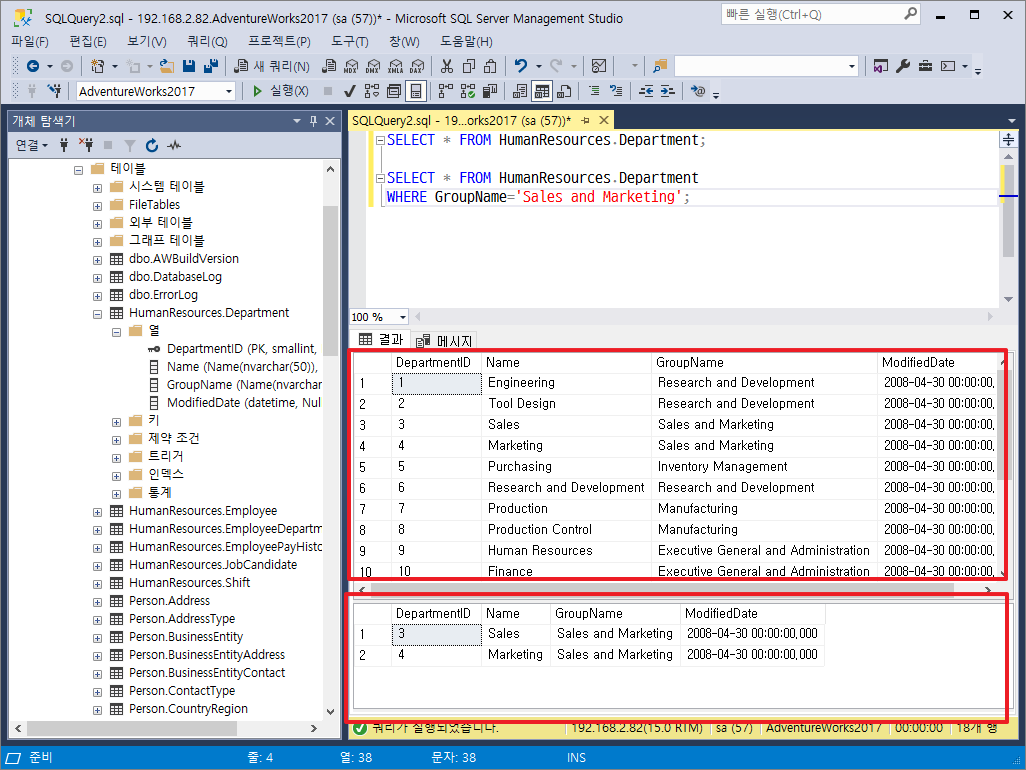The height and width of the screenshot is (770, 1026).
Task: Open the 도구(T) menu
Action: click(349, 42)
